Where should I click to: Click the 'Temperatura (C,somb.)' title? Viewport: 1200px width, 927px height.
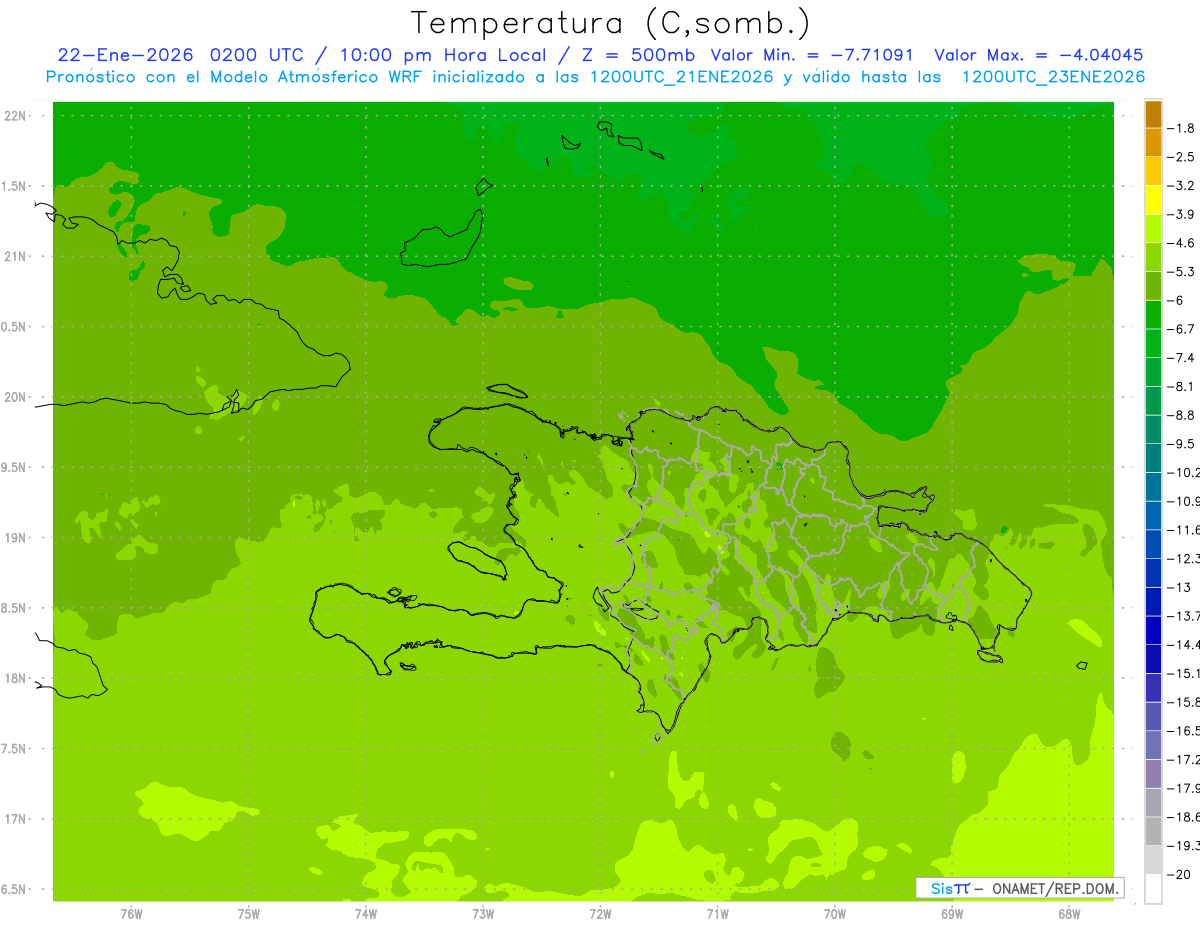610,23
